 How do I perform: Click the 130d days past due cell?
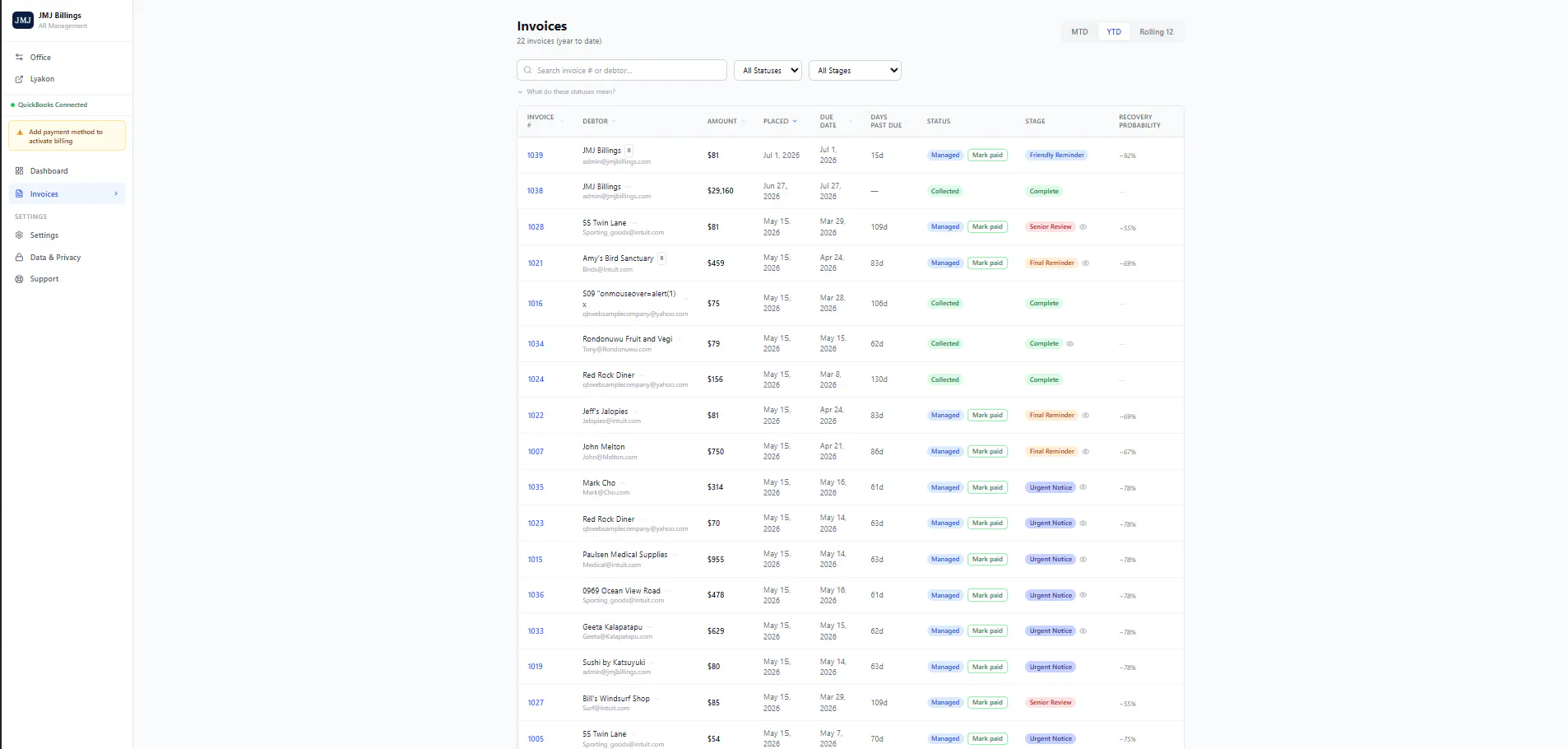click(879, 380)
